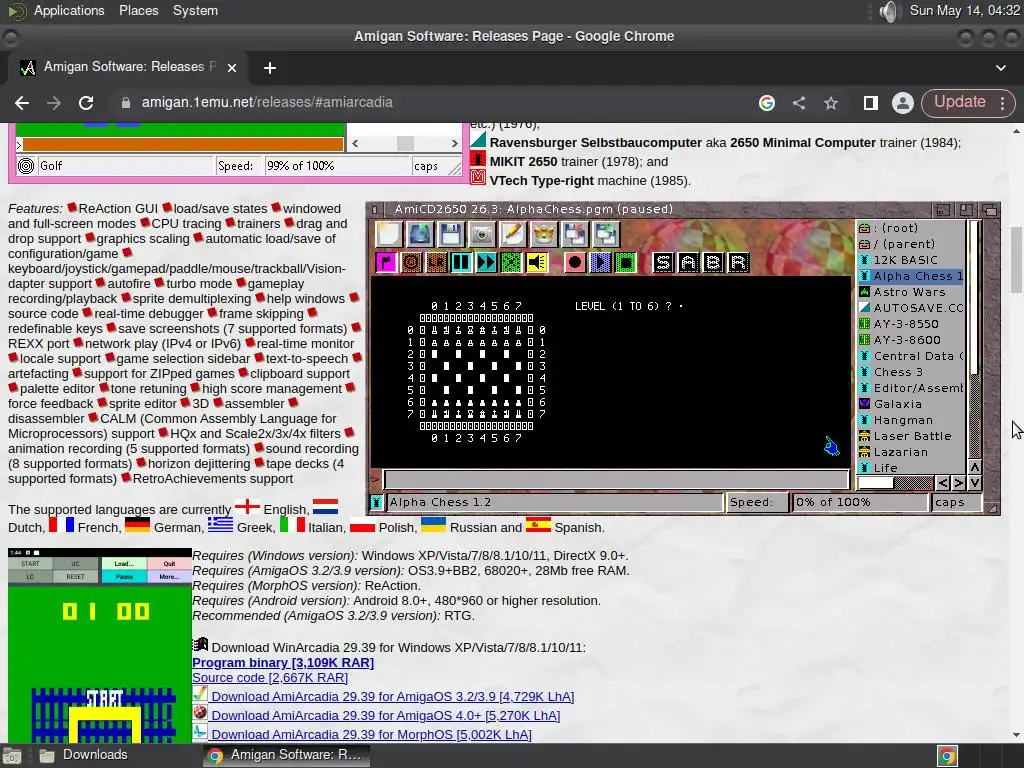Open Program binary [3,109K RAR] link
Screen dimensions: 1024x768
click(283, 663)
